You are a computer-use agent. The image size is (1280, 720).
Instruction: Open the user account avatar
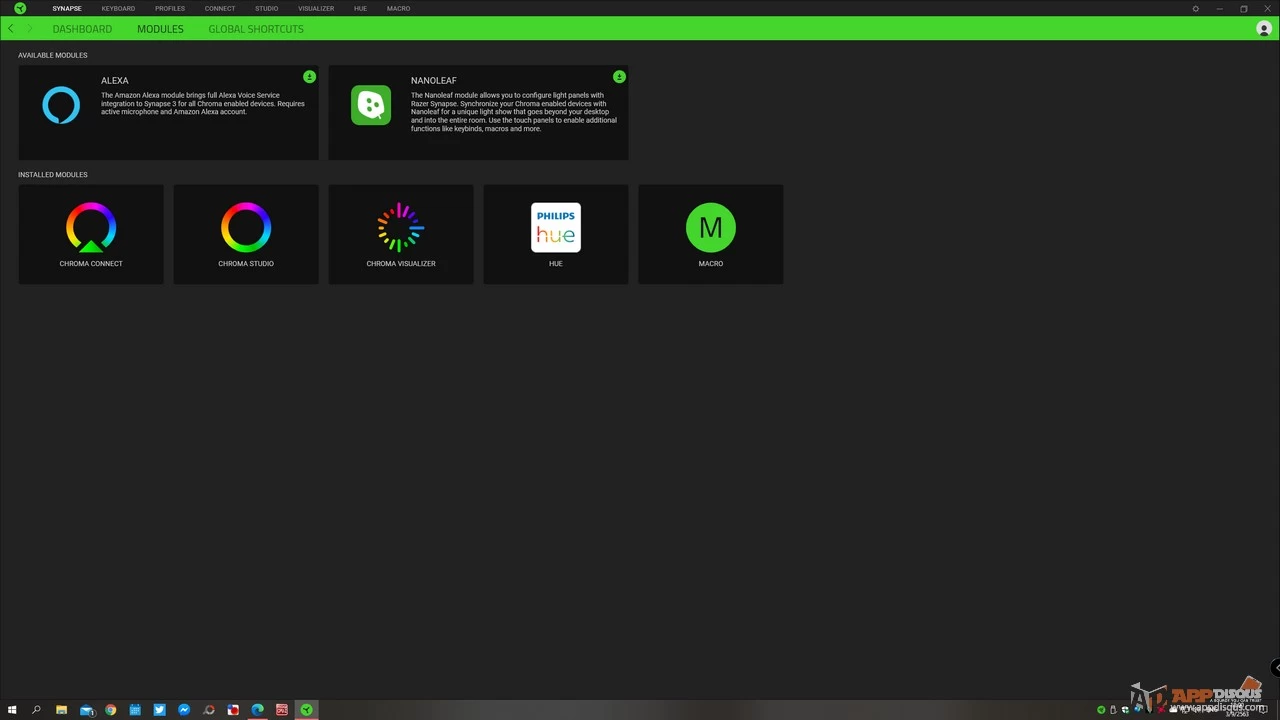point(1264,29)
